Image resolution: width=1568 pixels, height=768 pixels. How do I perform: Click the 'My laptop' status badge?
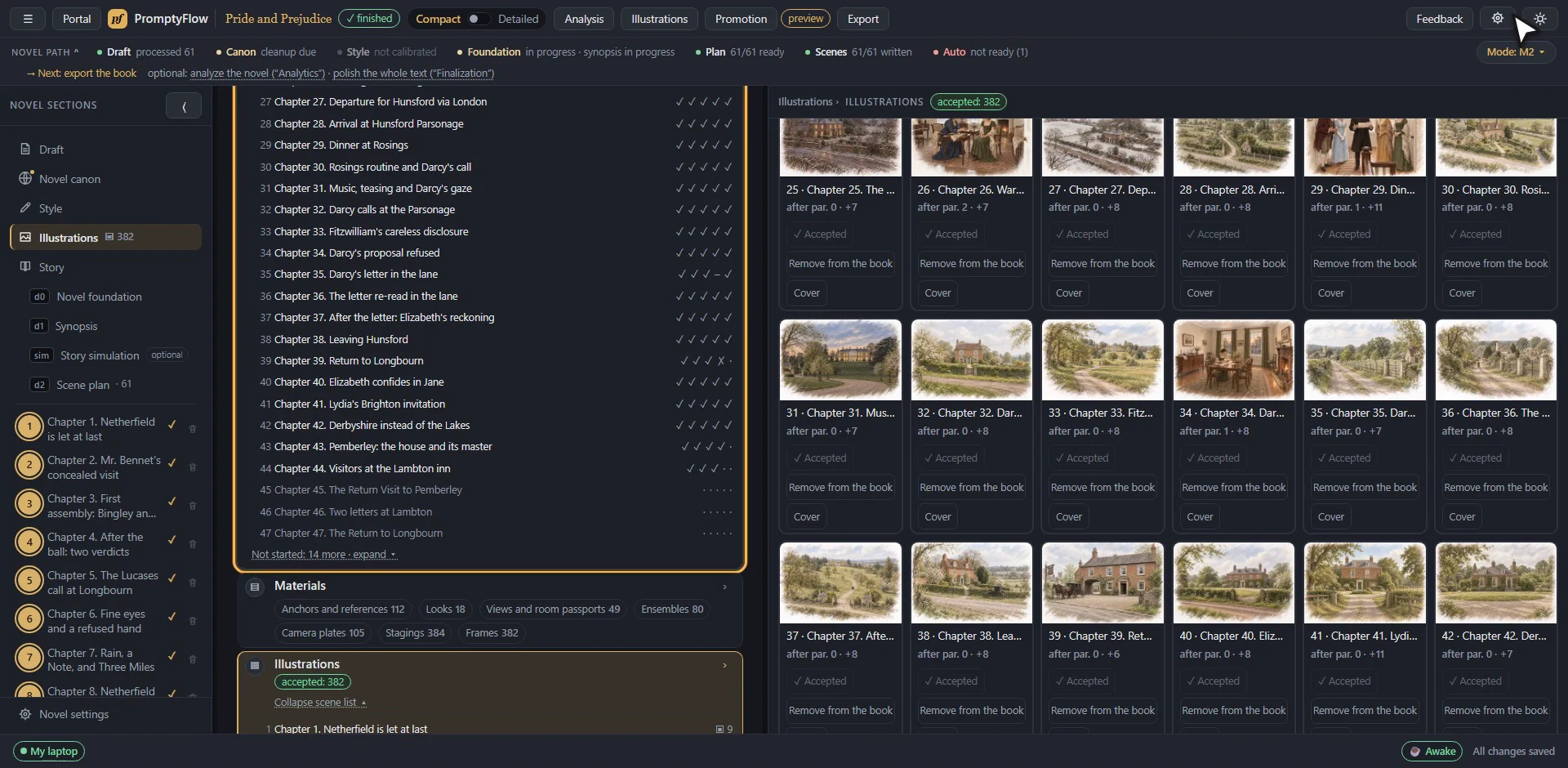tap(49, 752)
